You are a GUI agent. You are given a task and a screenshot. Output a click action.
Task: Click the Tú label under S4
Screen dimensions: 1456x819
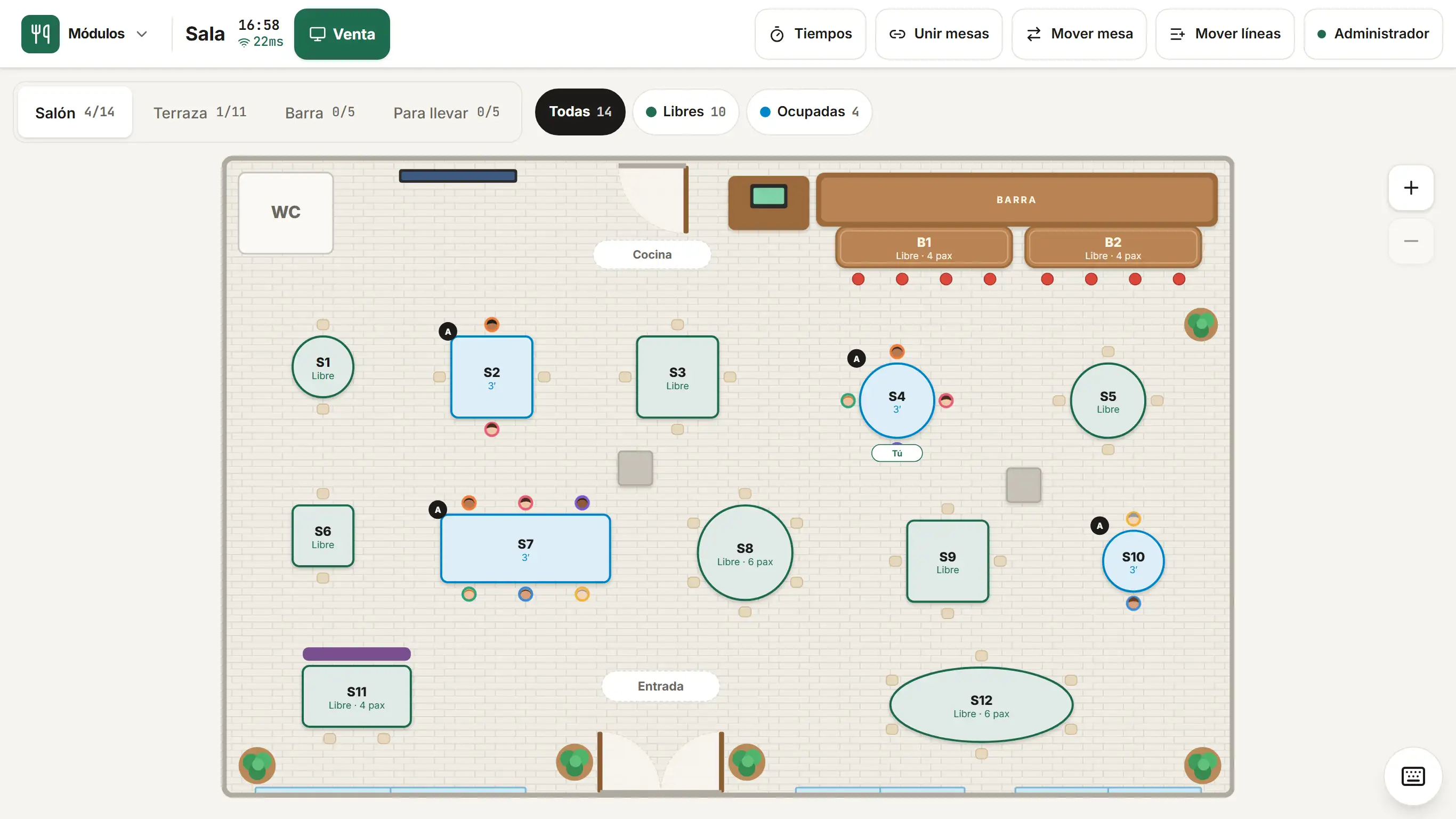coord(896,453)
